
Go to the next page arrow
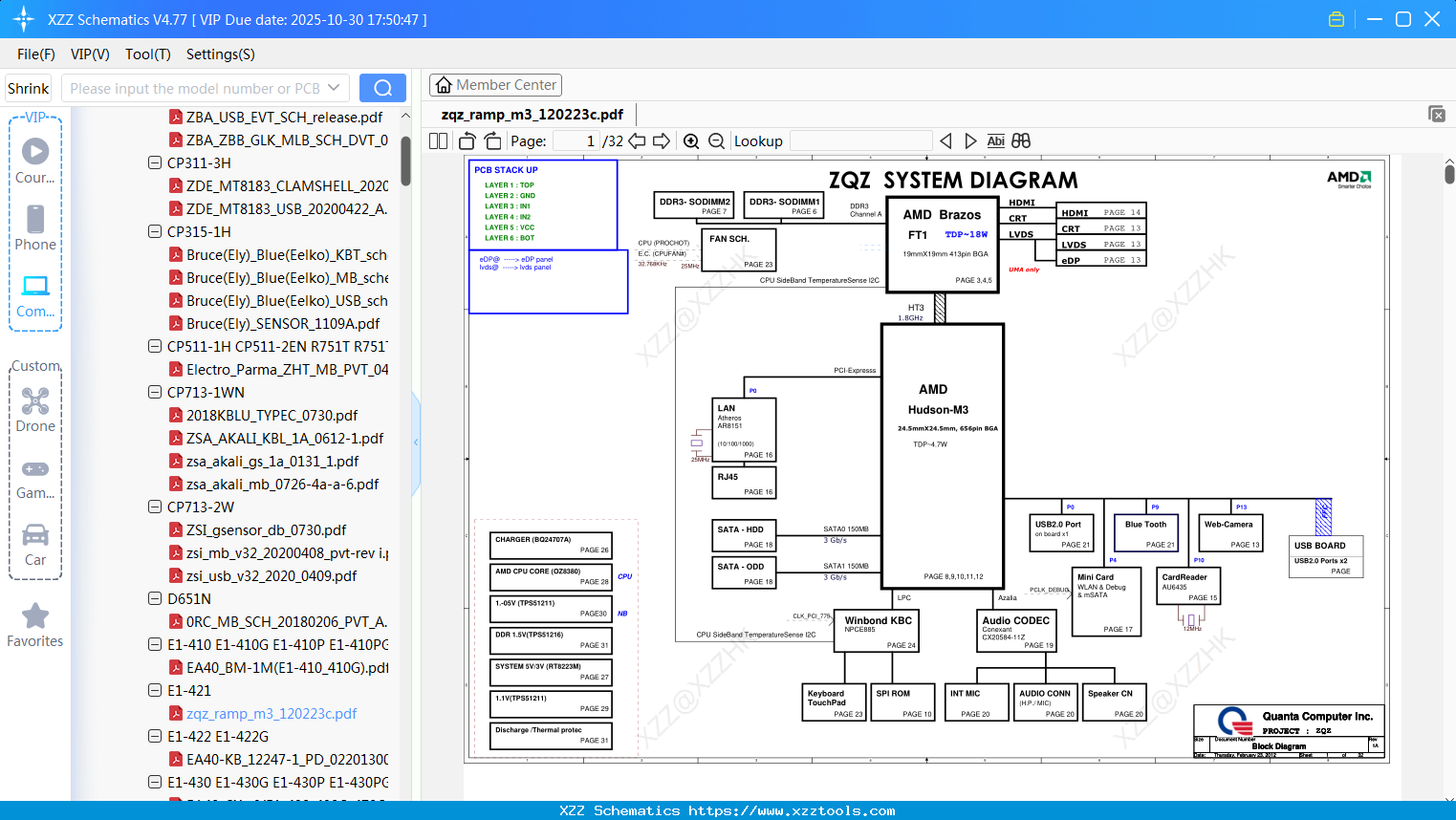click(662, 140)
